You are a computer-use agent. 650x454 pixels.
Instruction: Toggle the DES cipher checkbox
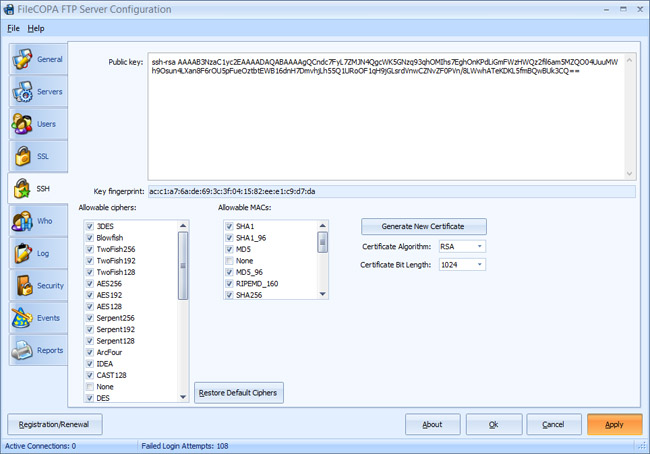point(90,398)
